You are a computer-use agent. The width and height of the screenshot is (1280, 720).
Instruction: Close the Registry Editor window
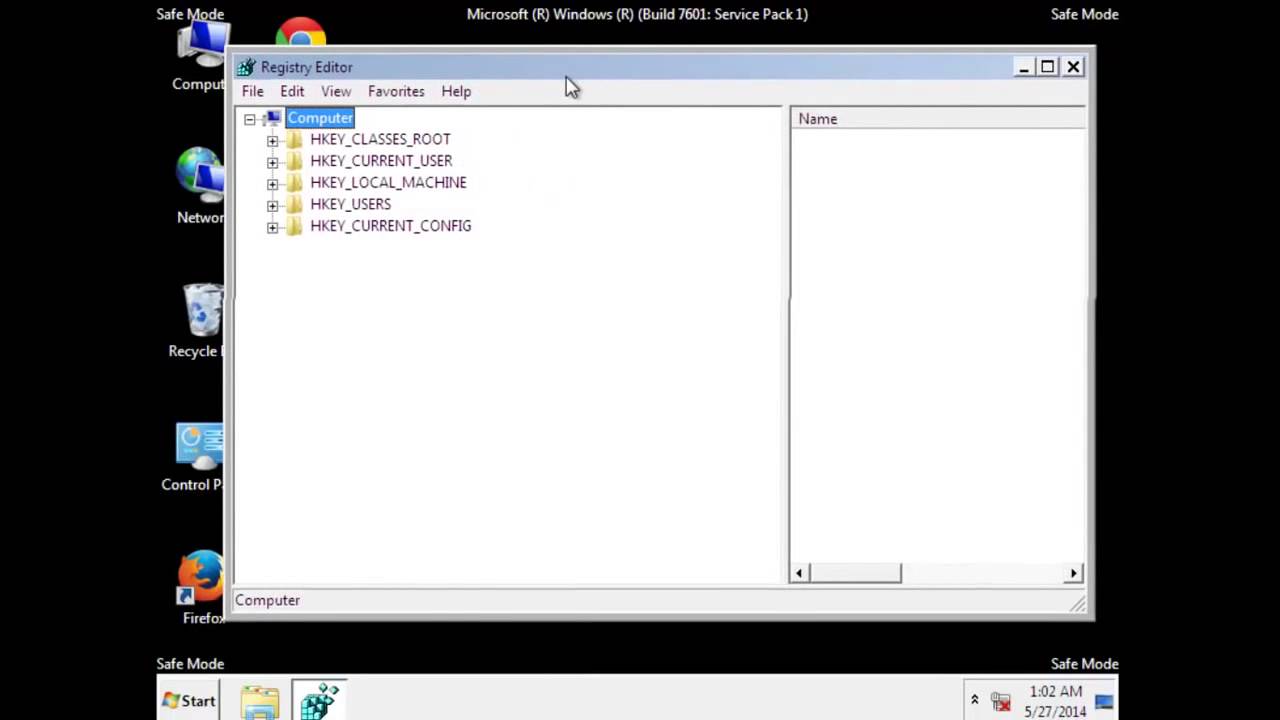(1073, 67)
